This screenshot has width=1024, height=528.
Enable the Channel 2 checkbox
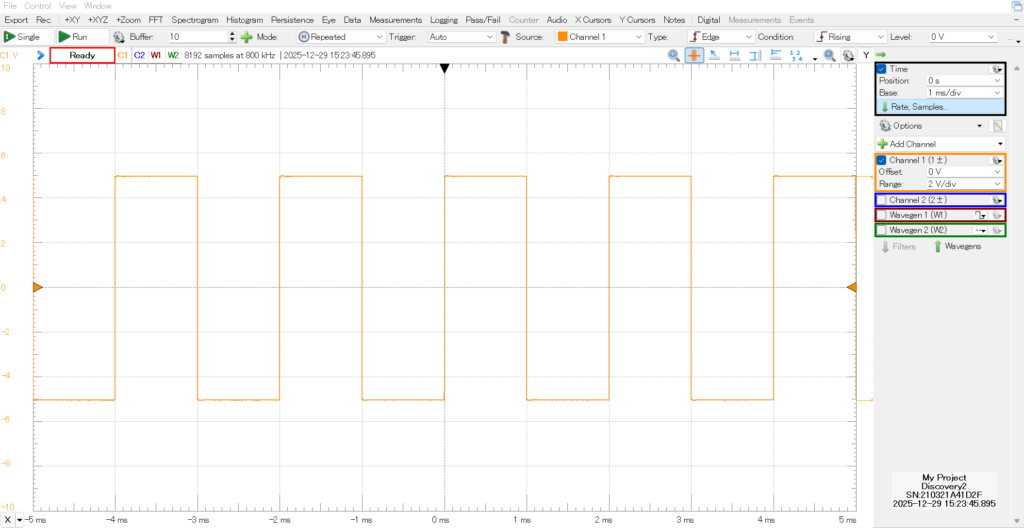coord(881,200)
